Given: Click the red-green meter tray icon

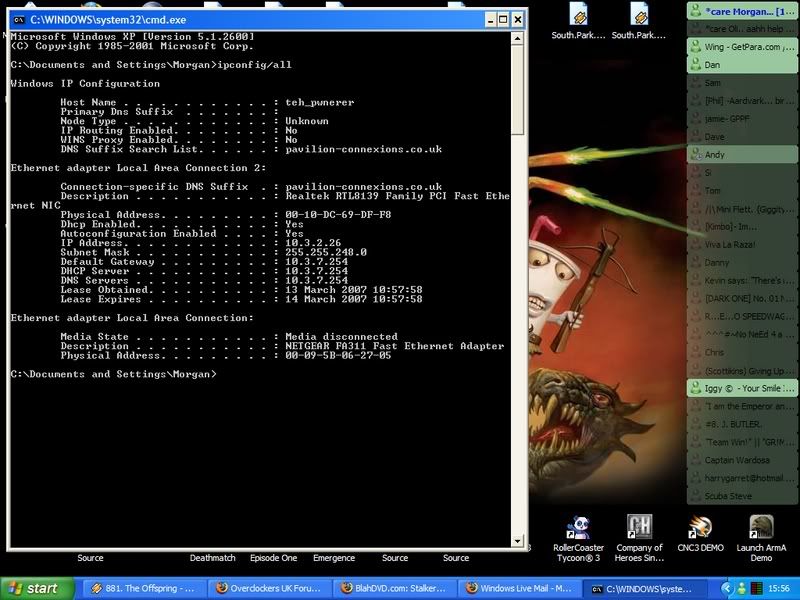Looking at the screenshot, I should [x=756, y=588].
